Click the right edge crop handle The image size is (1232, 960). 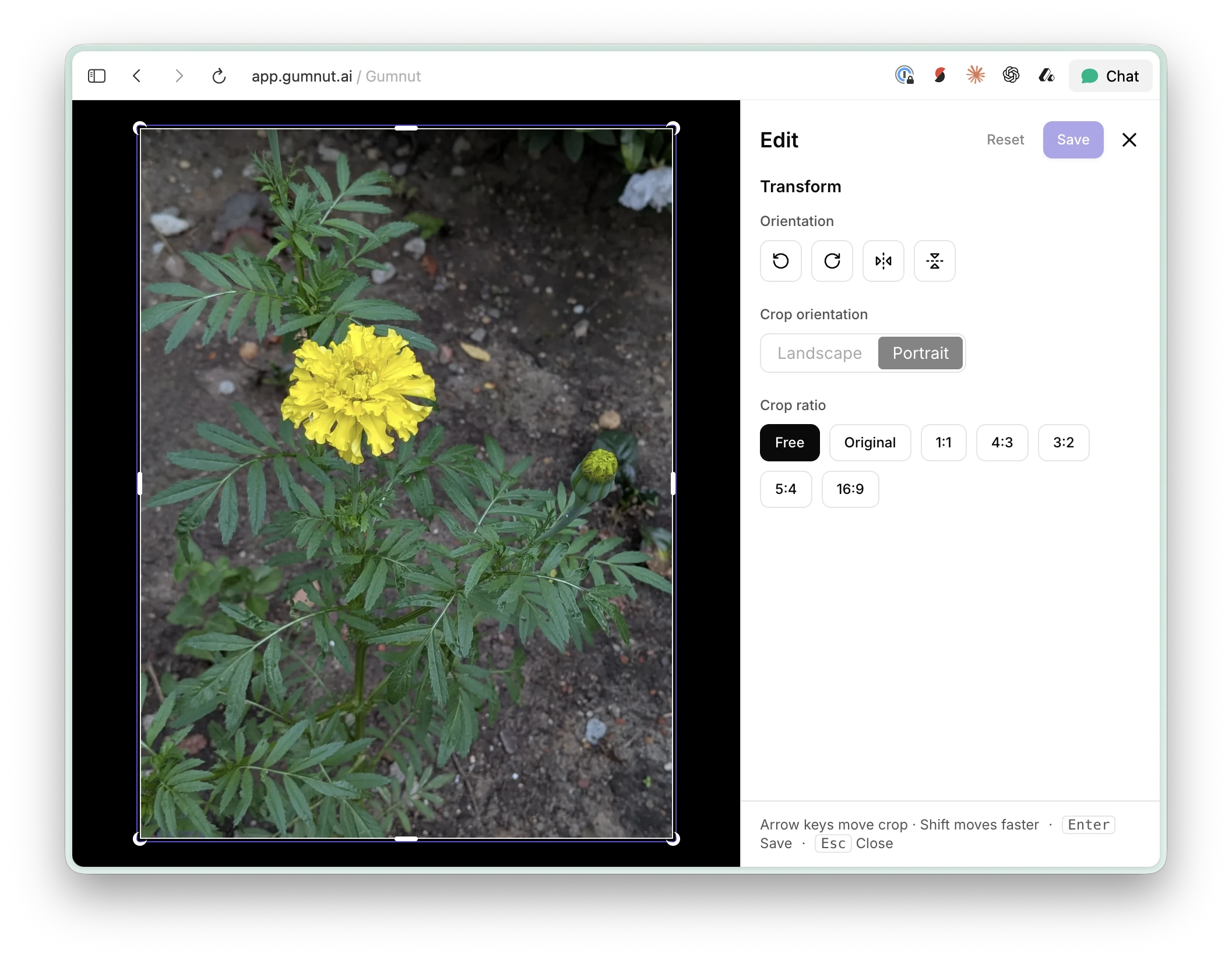[673, 483]
